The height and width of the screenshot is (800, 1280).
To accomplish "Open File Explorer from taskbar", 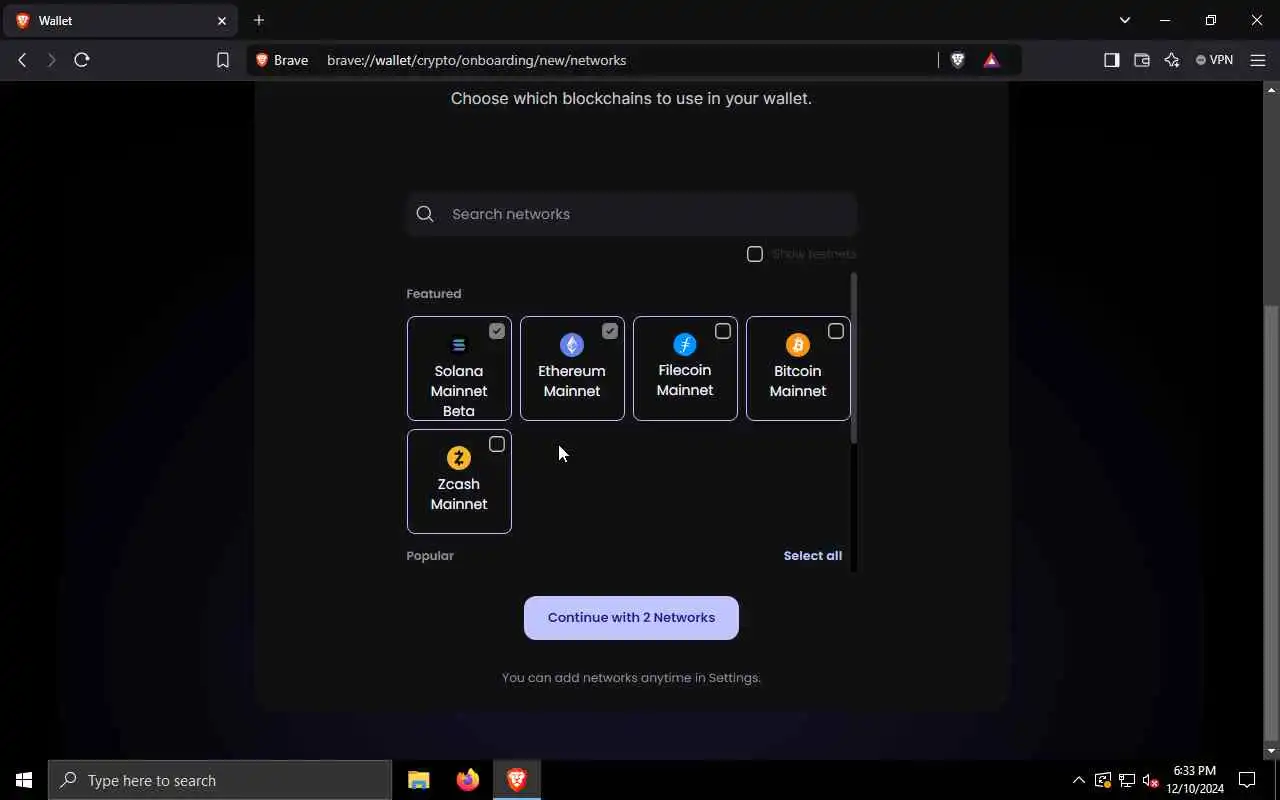I will pos(419,780).
